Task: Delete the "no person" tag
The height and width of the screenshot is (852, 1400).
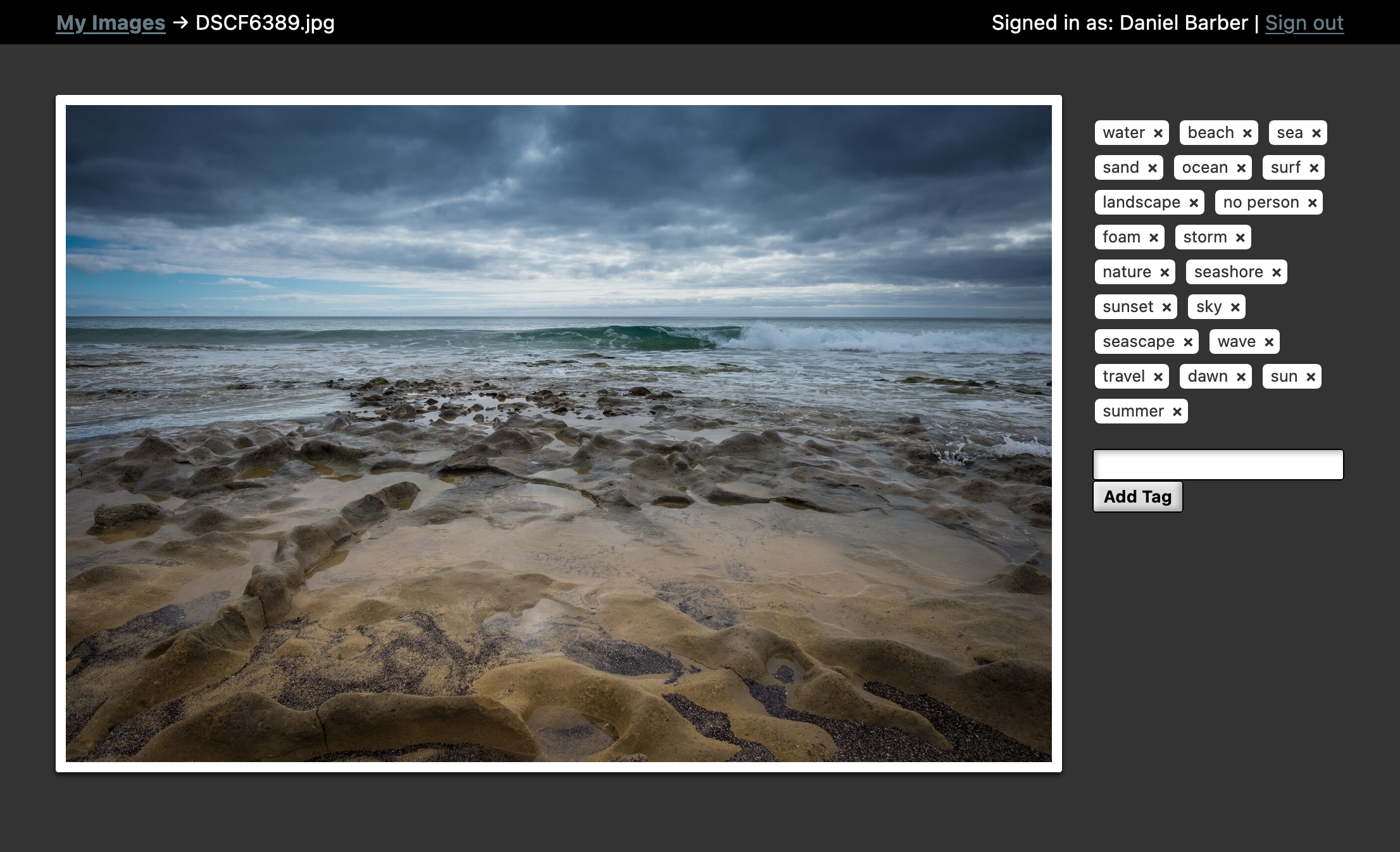Action: click(x=1311, y=202)
